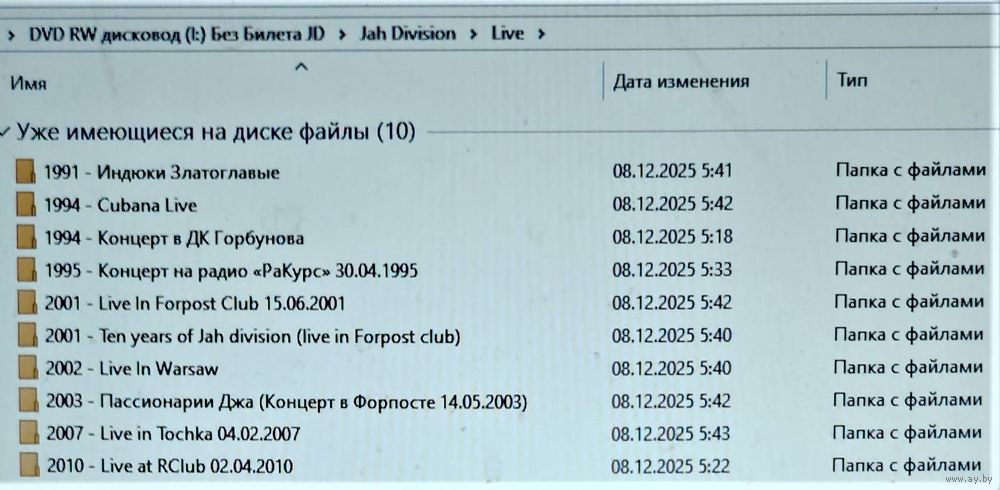Select the 2007 - Live in Tochka 04.02.2007 folder name

pyautogui.click(x=171, y=434)
